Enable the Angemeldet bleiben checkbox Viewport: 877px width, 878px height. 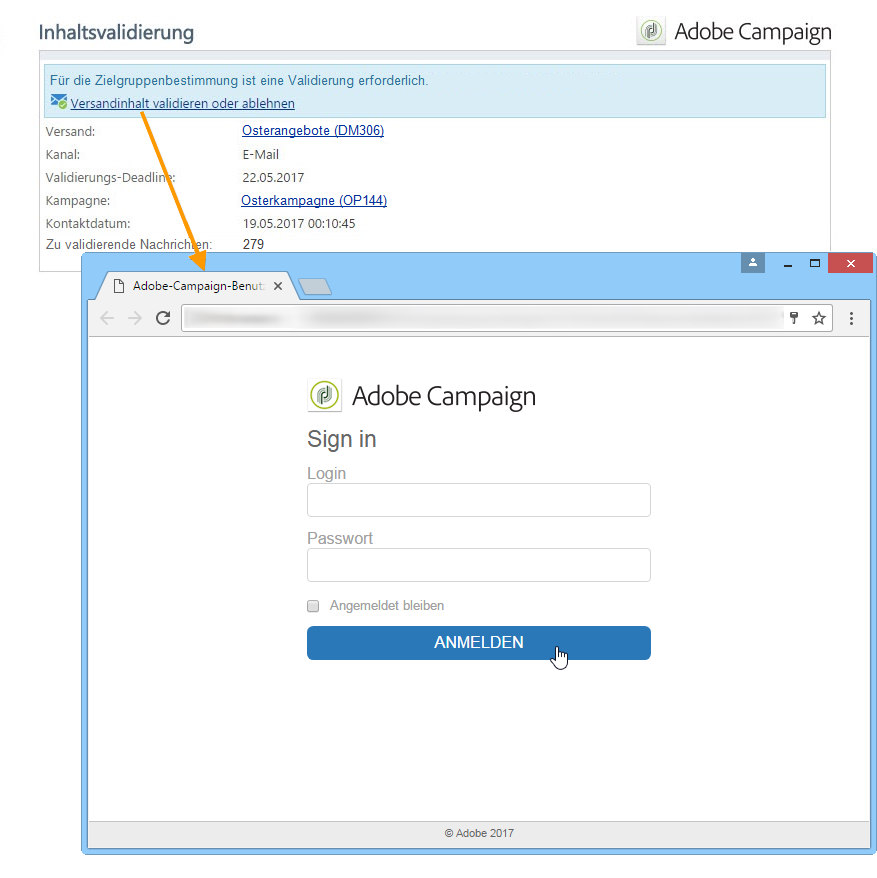313,606
